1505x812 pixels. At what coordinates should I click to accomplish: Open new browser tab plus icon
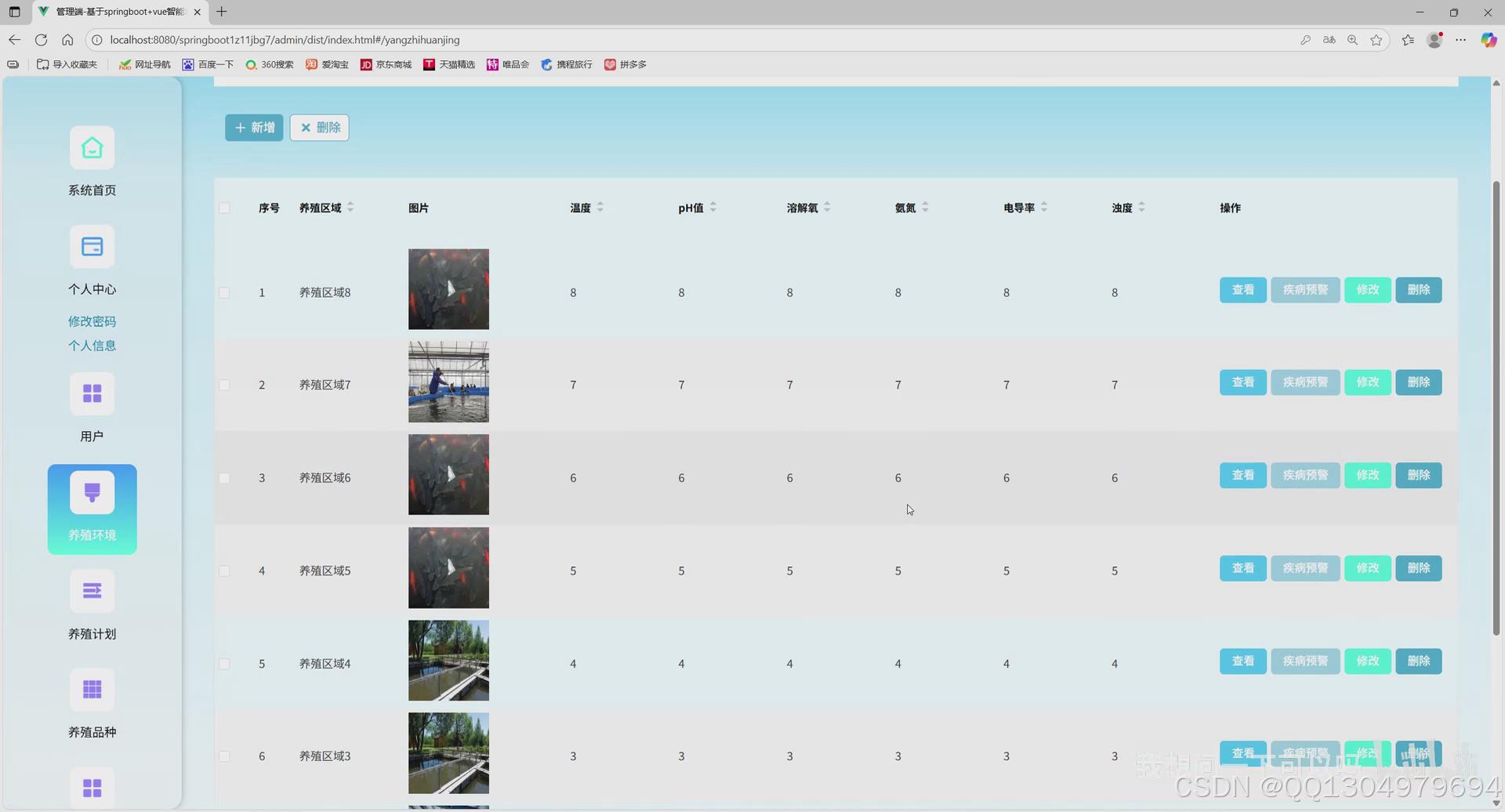pos(222,12)
